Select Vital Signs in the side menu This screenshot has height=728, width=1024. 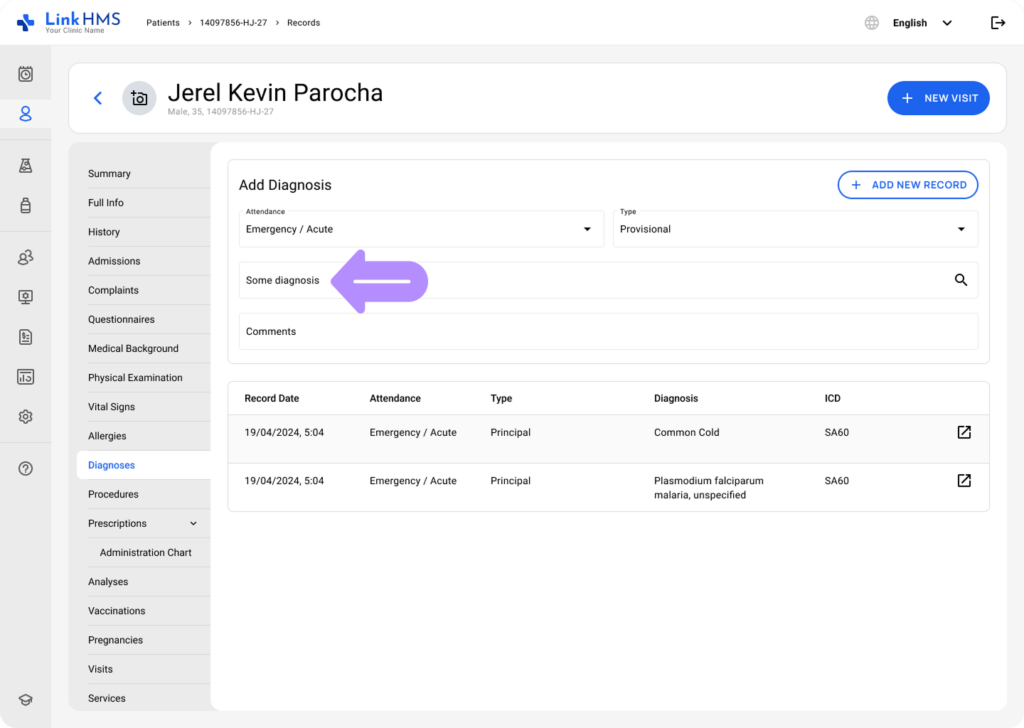point(111,407)
